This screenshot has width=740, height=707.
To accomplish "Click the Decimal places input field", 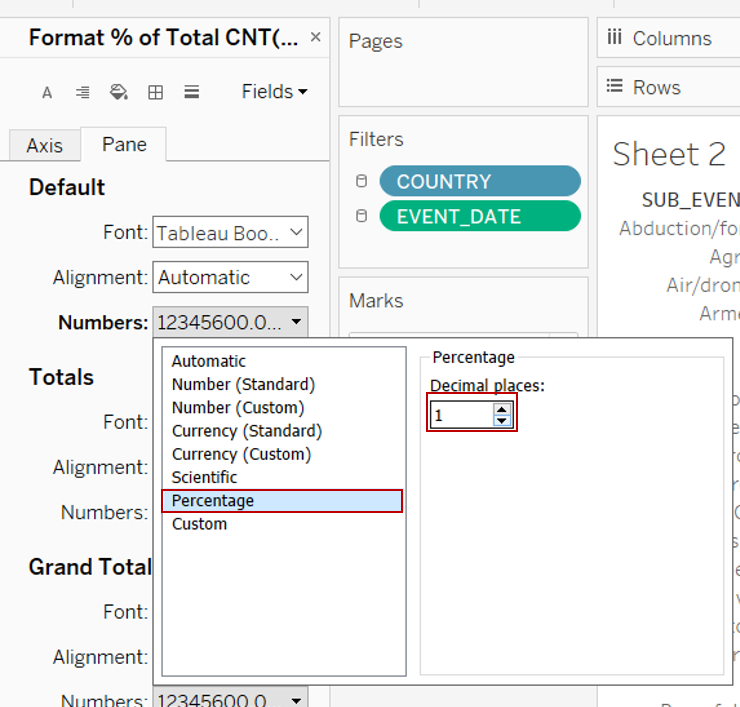I will (461, 415).
